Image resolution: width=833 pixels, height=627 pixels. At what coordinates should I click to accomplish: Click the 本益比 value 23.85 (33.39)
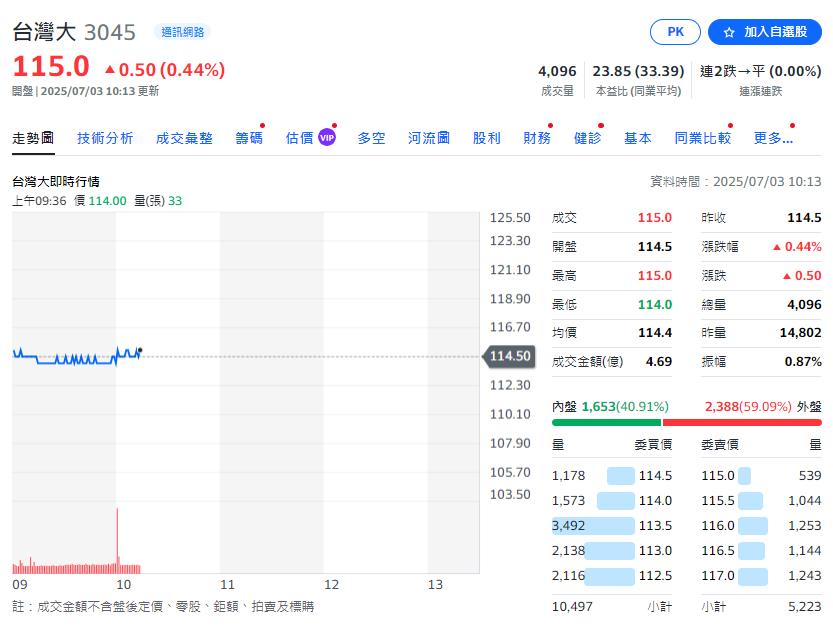tap(638, 71)
